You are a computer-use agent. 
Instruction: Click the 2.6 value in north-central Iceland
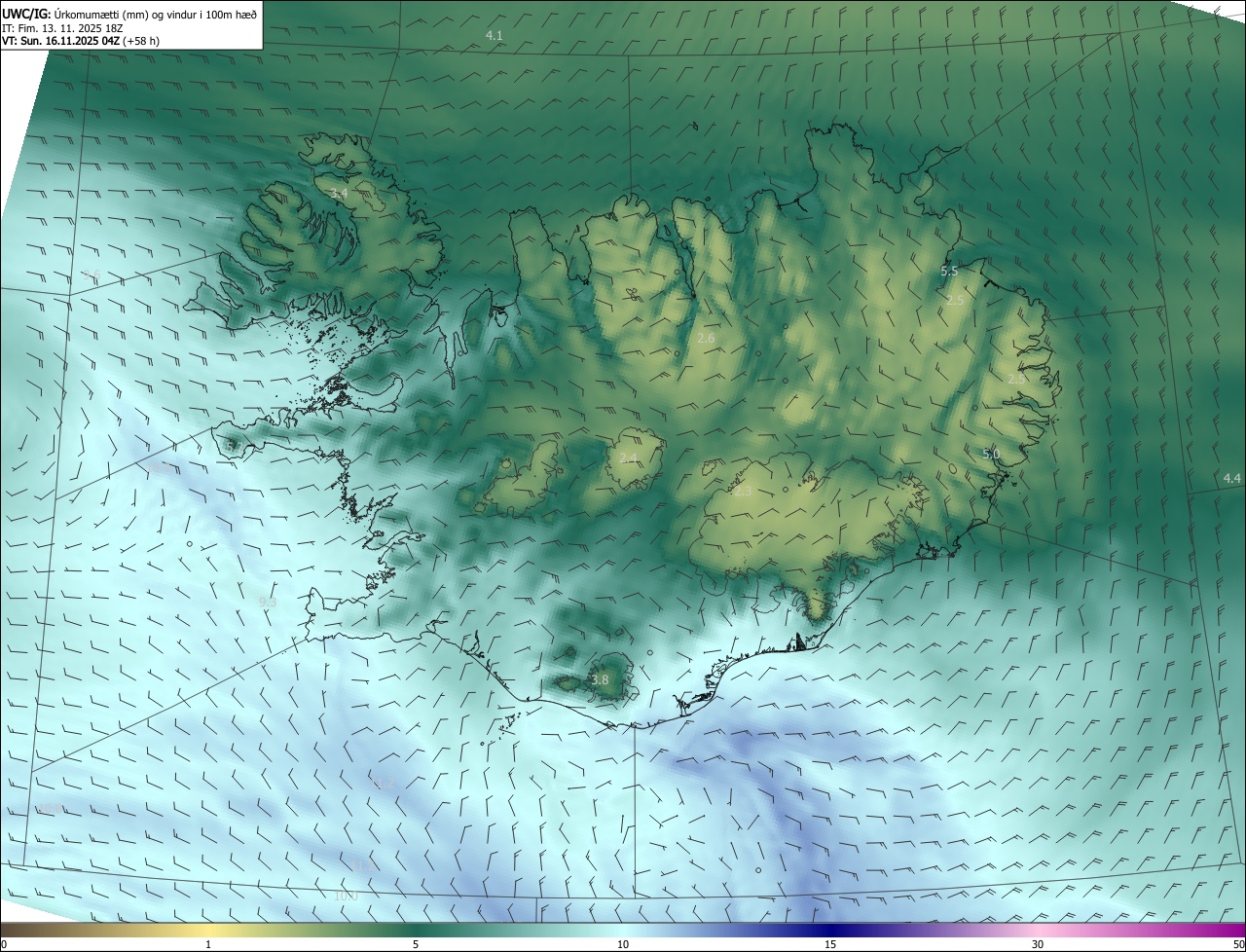pos(707,338)
